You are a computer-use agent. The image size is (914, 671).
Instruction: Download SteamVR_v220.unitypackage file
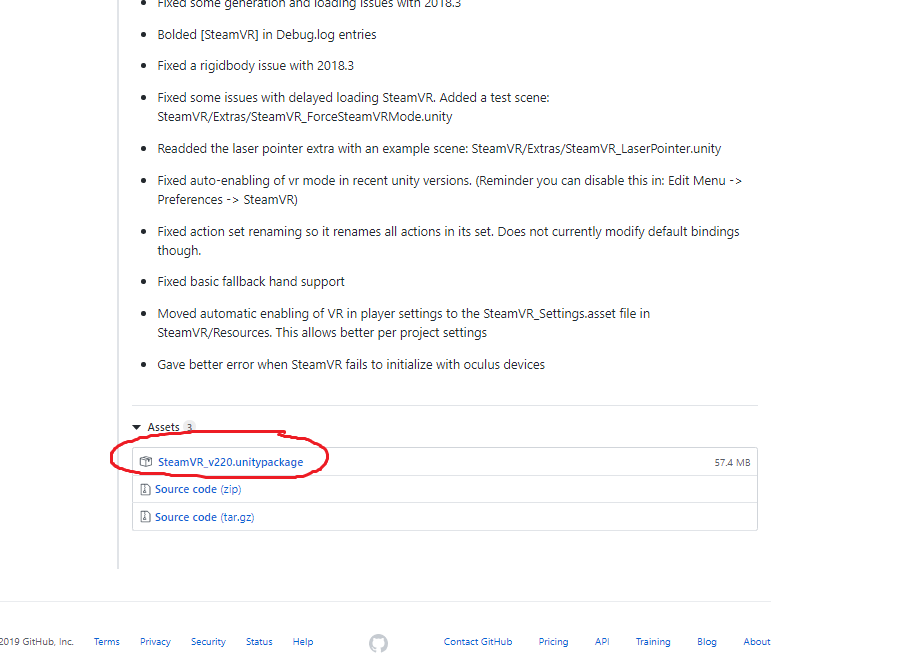click(x=230, y=462)
